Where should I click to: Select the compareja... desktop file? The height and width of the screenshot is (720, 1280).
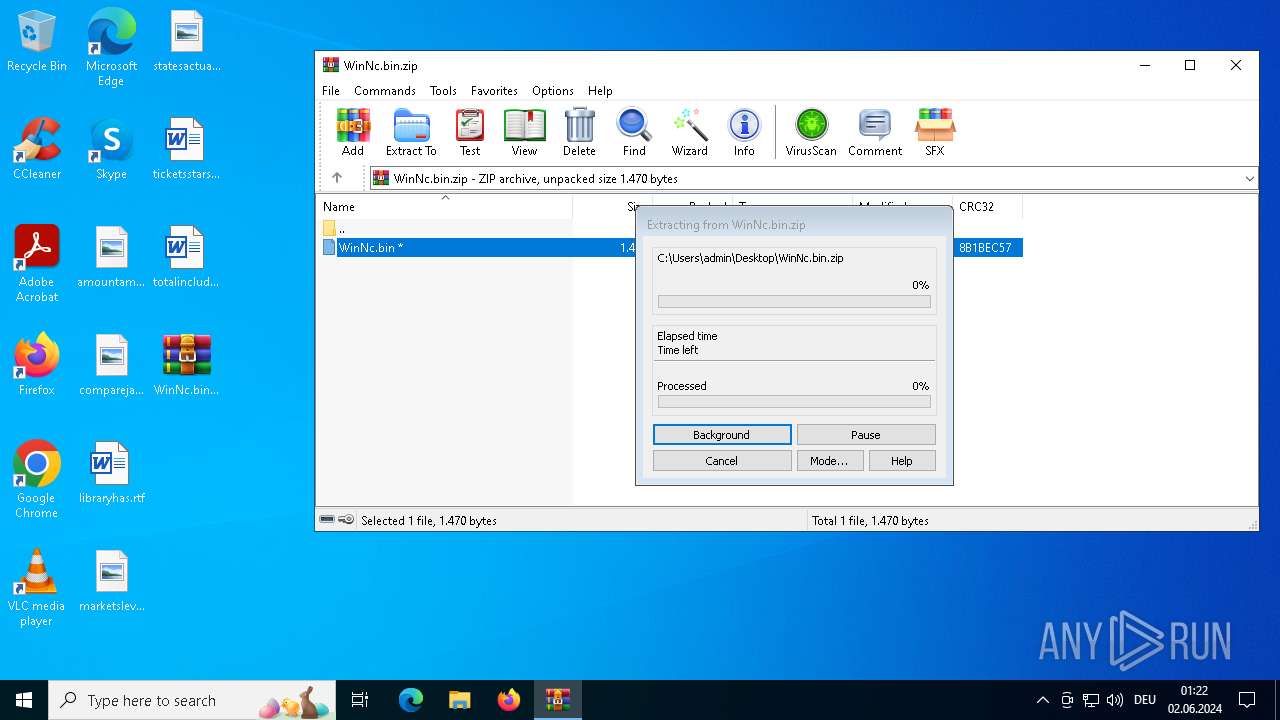pos(111,365)
